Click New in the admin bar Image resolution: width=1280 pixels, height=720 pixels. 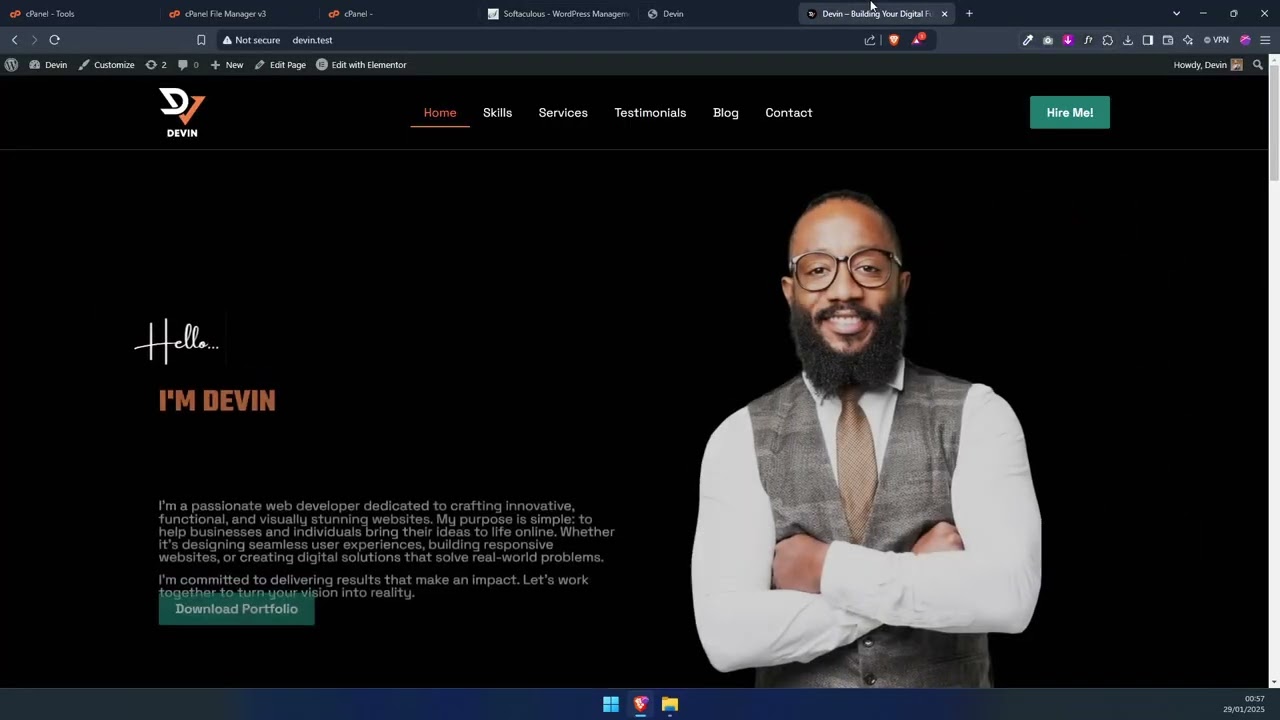coord(226,65)
